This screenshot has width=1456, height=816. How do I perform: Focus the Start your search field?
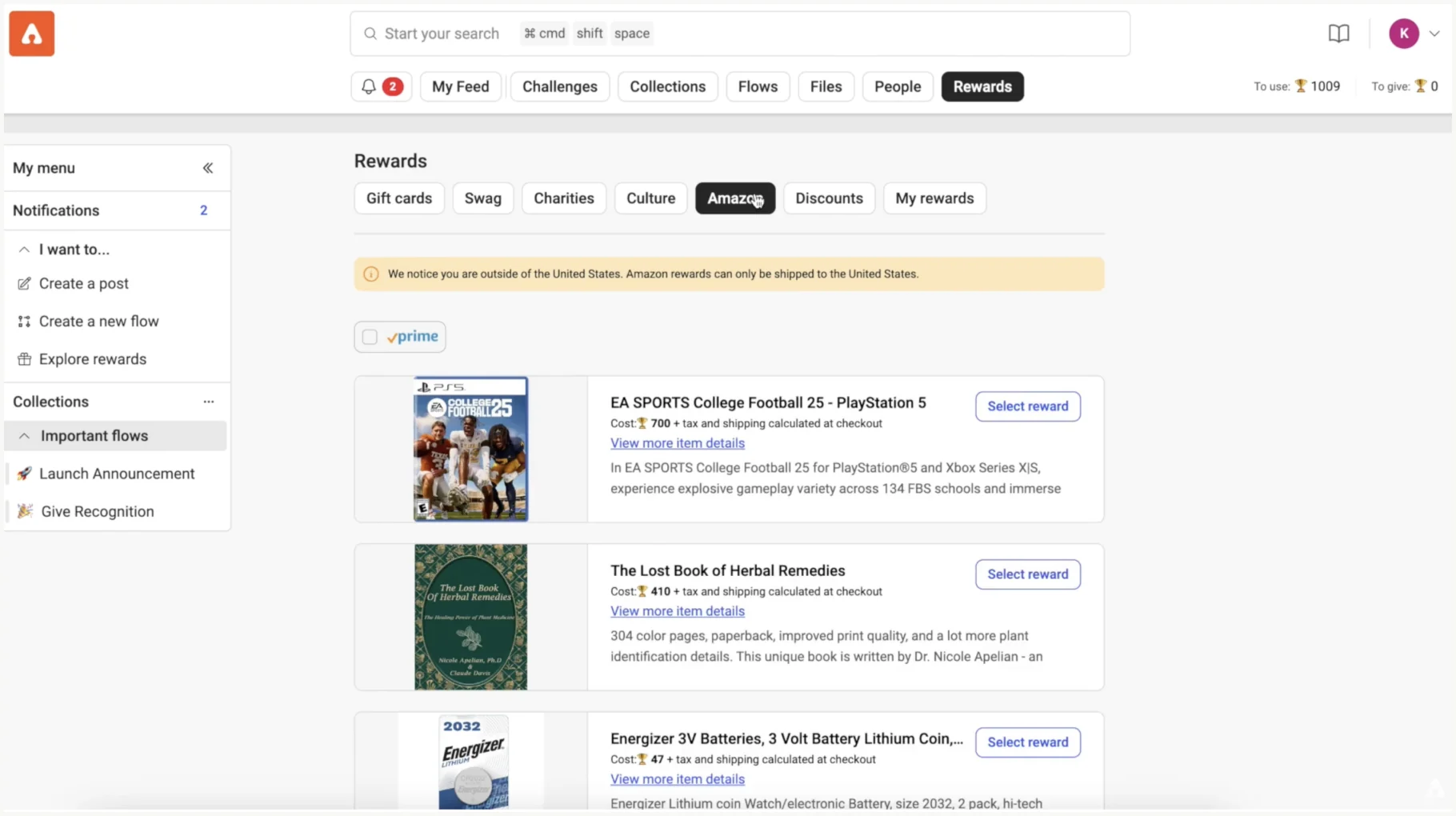740,34
